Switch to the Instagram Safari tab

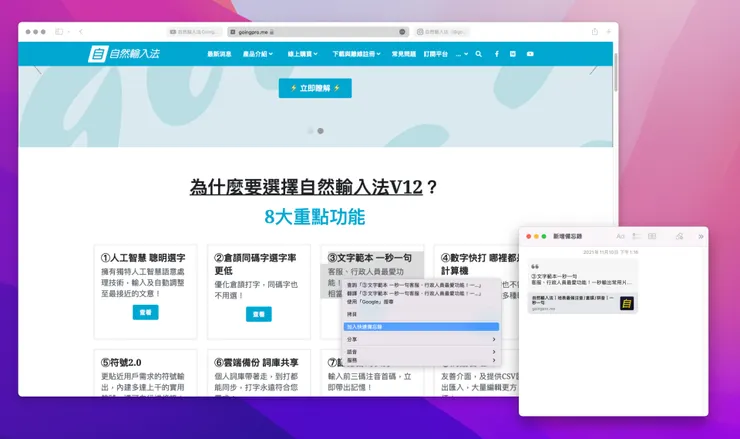click(442, 32)
